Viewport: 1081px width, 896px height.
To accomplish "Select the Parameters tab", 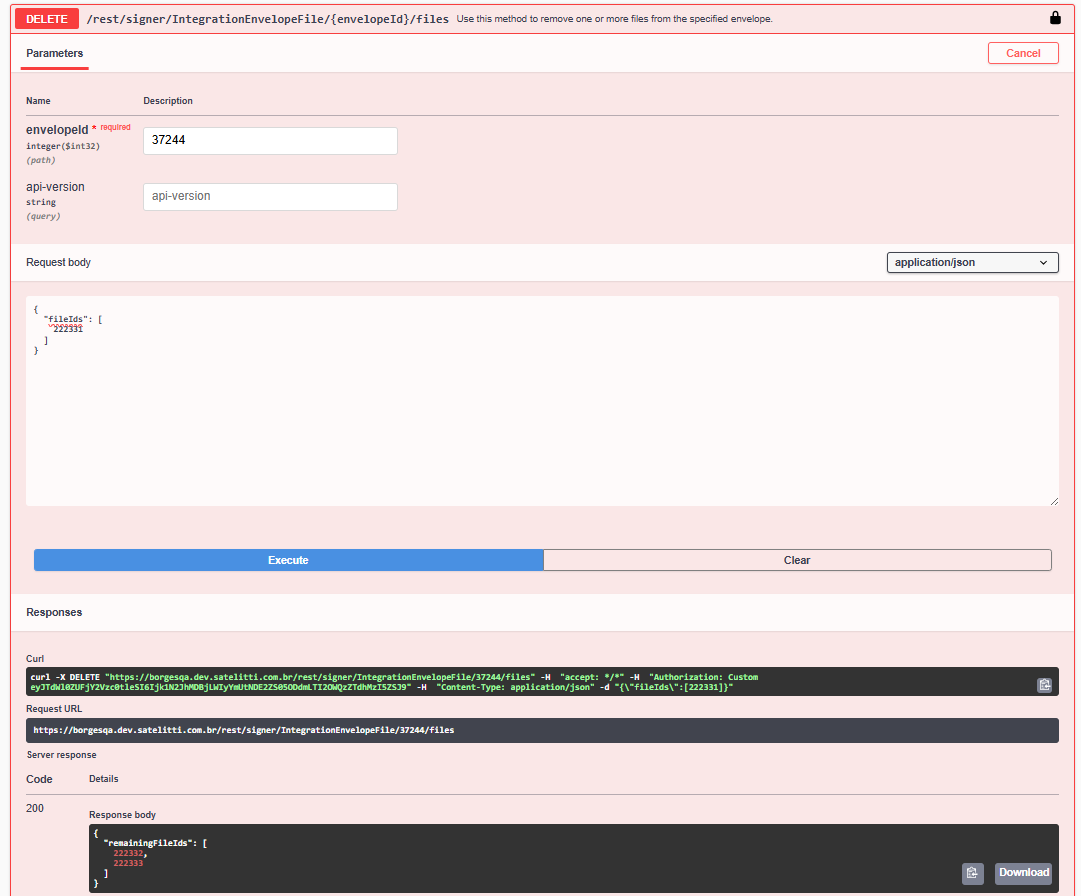I will coord(55,53).
